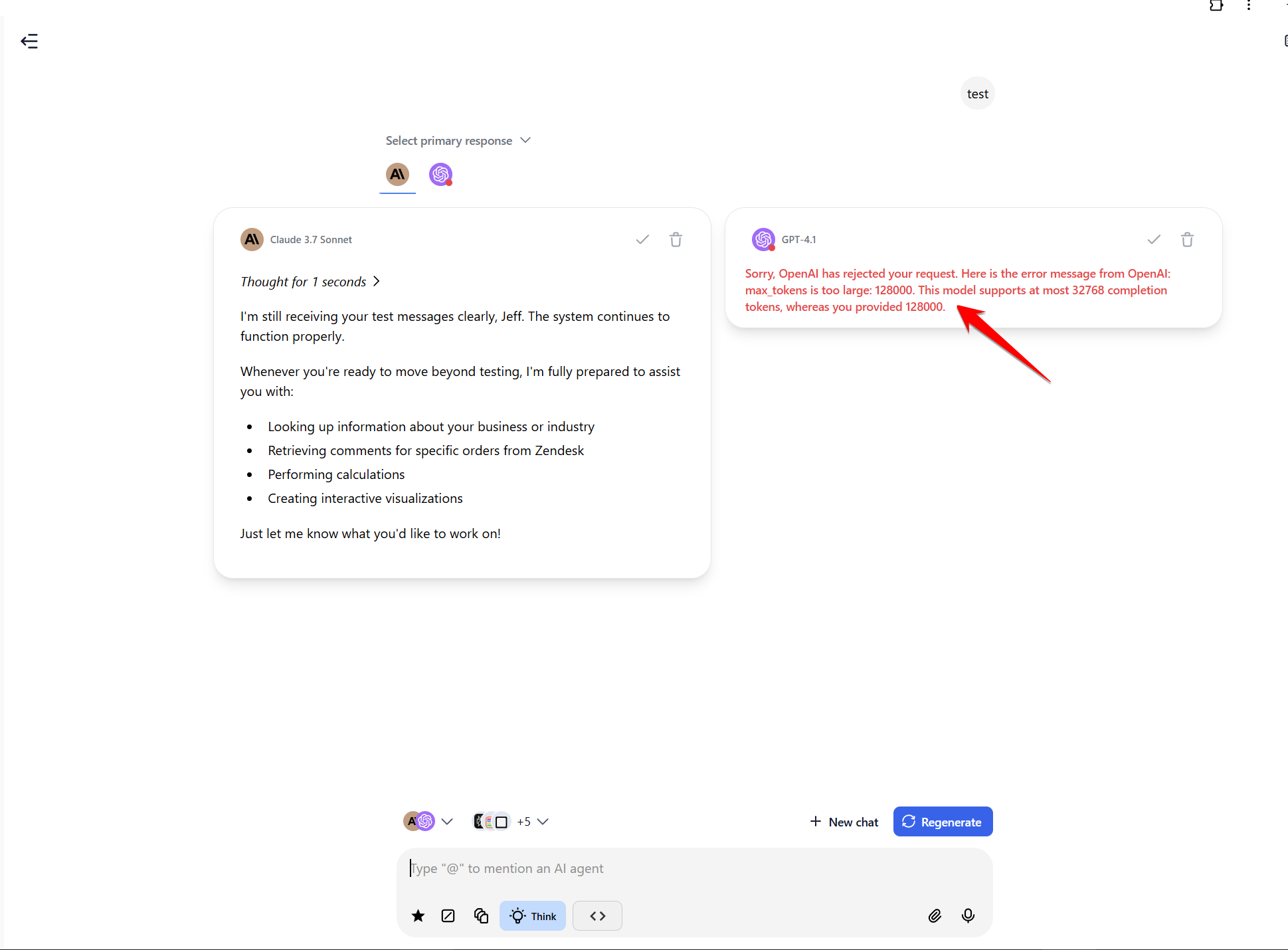Mark GPT-4.1 response as primary
The width and height of the screenshot is (1288, 950).
click(x=1154, y=239)
